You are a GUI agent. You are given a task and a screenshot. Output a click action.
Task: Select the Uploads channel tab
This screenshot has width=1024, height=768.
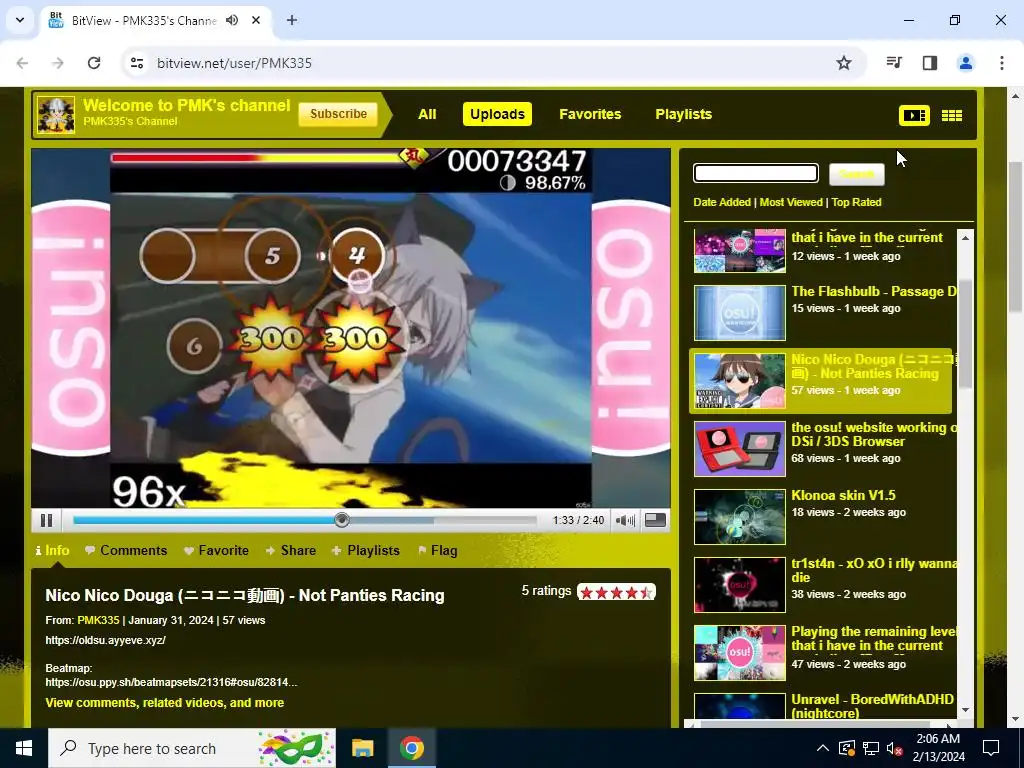(498, 114)
